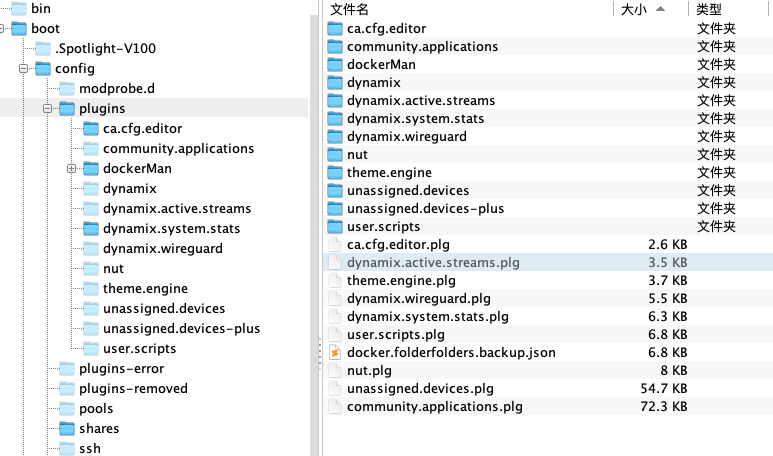The width and height of the screenshot is (773, 456).
Task: Select docker.folderfolders.backup.json file name
Action: click(451, 352)
